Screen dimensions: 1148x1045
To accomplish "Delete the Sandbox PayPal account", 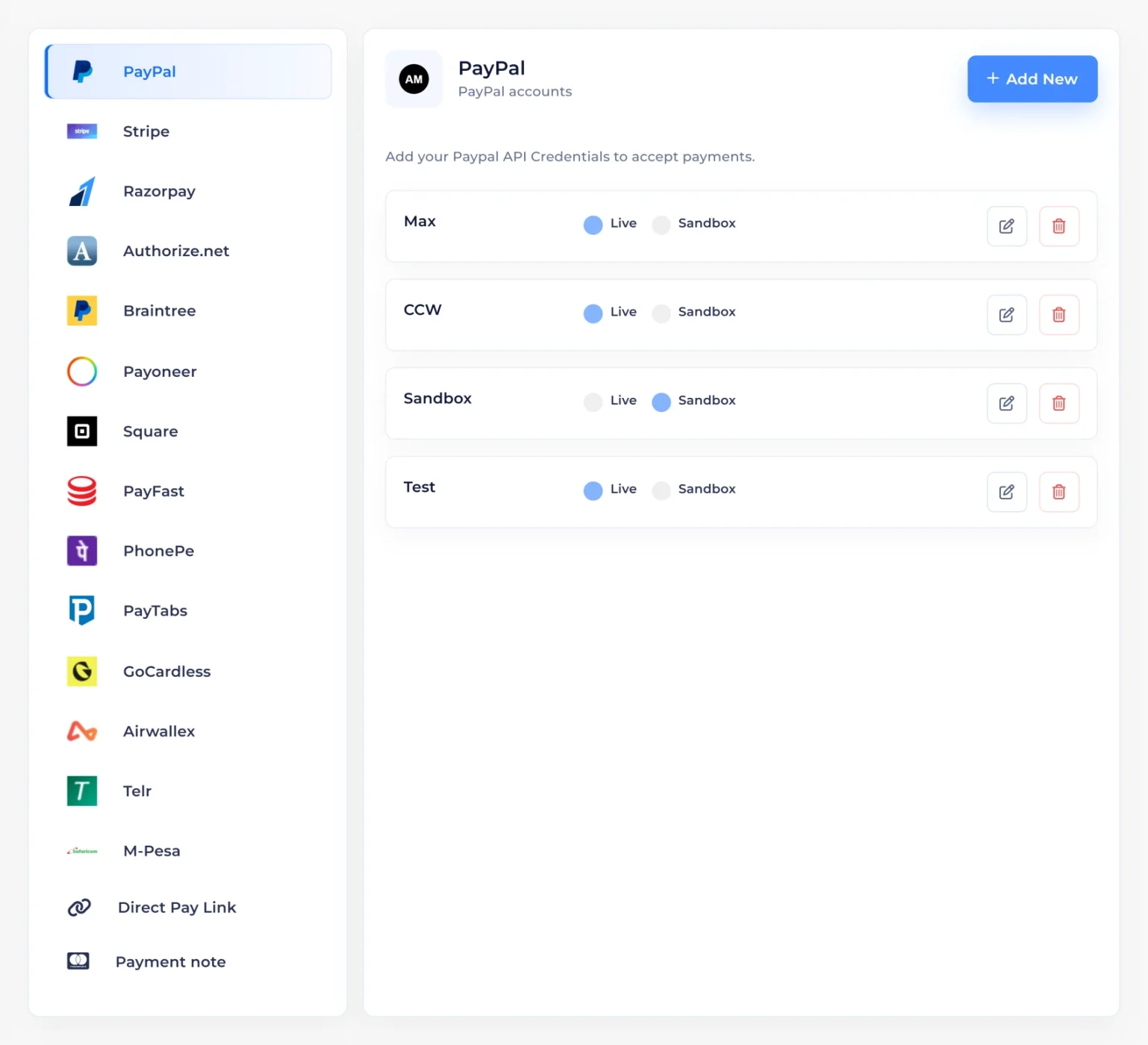I will point(1059,404).
